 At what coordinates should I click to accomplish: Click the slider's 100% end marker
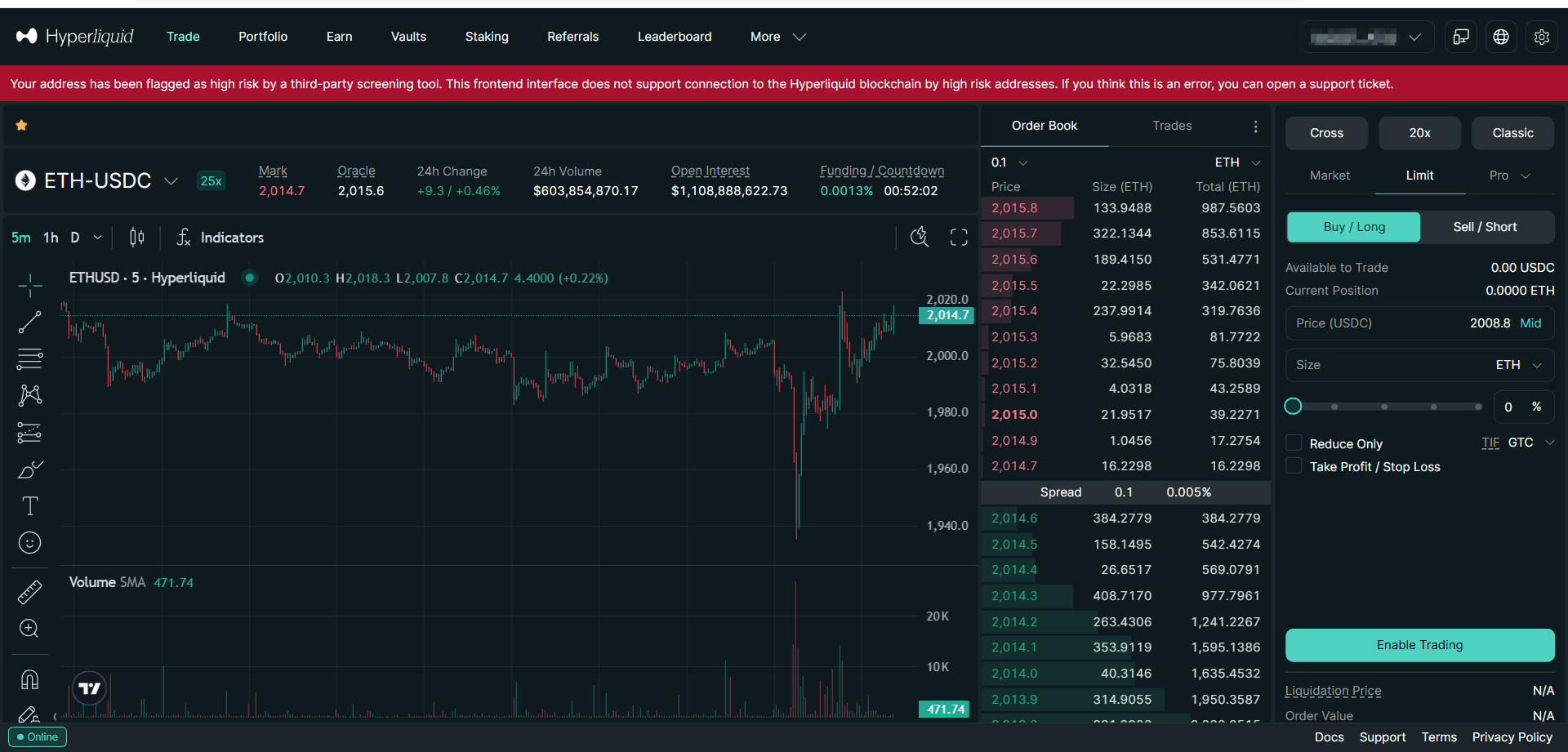(1478, 407)
